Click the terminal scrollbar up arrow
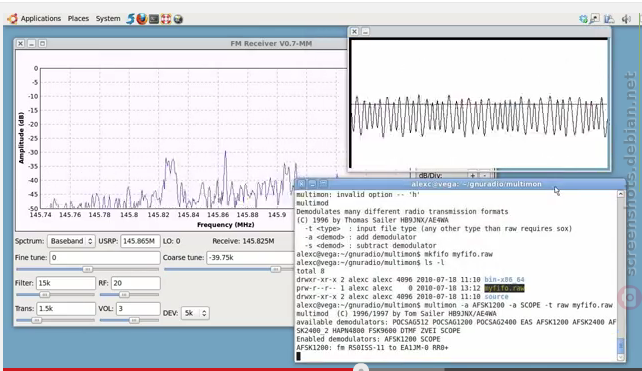The height and width of the screenshot is (371, 642). point(621,194)
